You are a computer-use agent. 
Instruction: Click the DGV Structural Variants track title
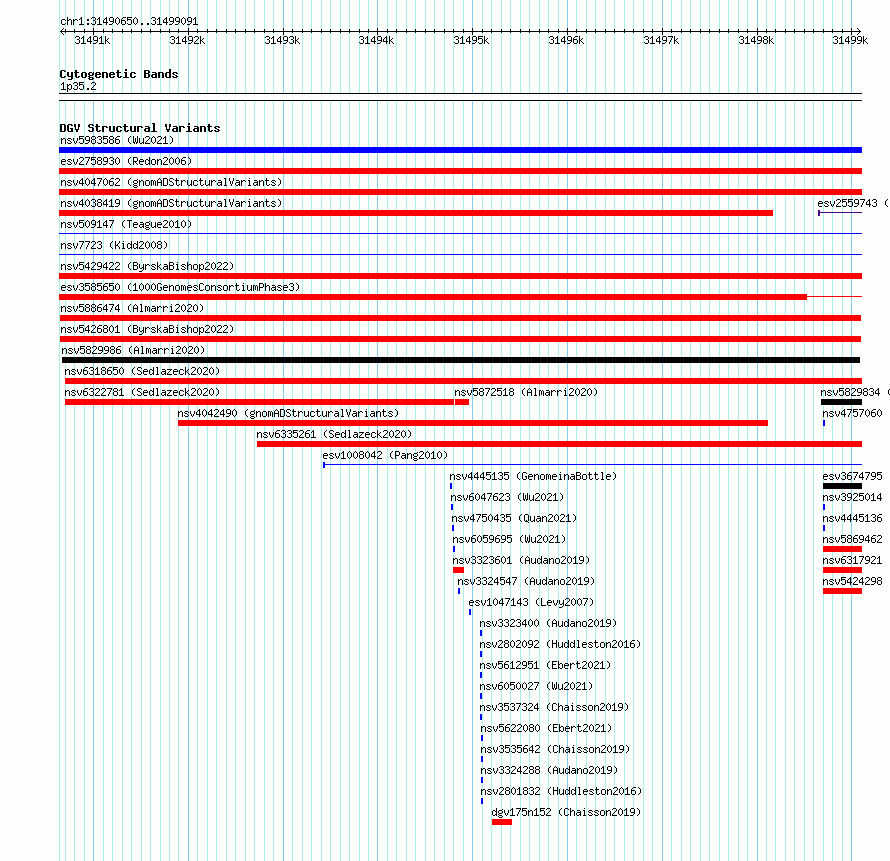click(140, 128)
